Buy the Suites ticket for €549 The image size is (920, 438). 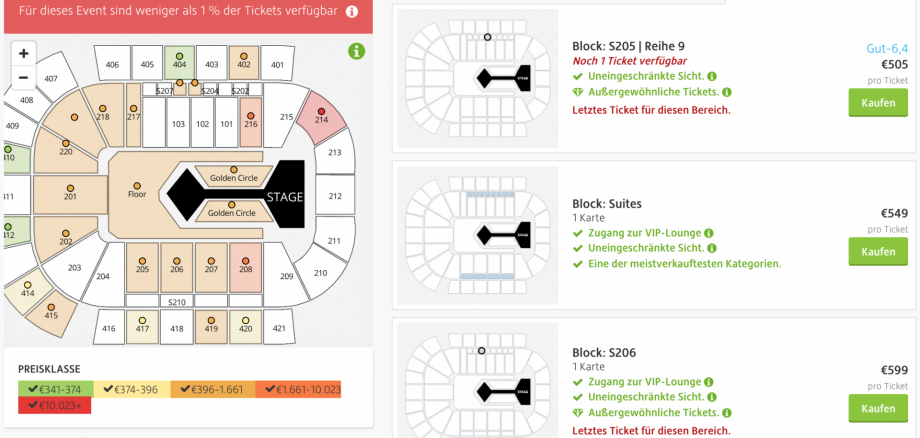[878, 252]
